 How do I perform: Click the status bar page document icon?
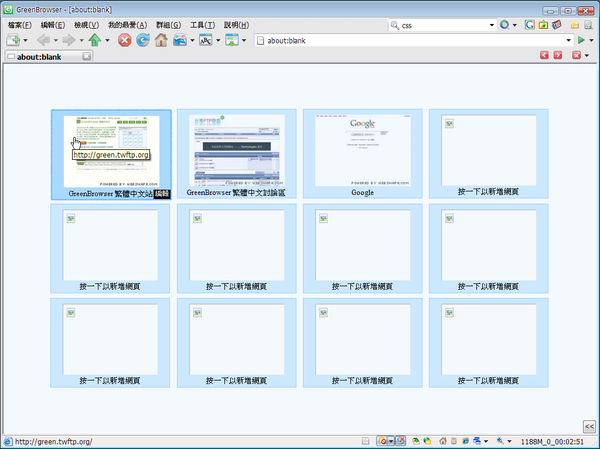pyautogui.click(x=365, y=441)
